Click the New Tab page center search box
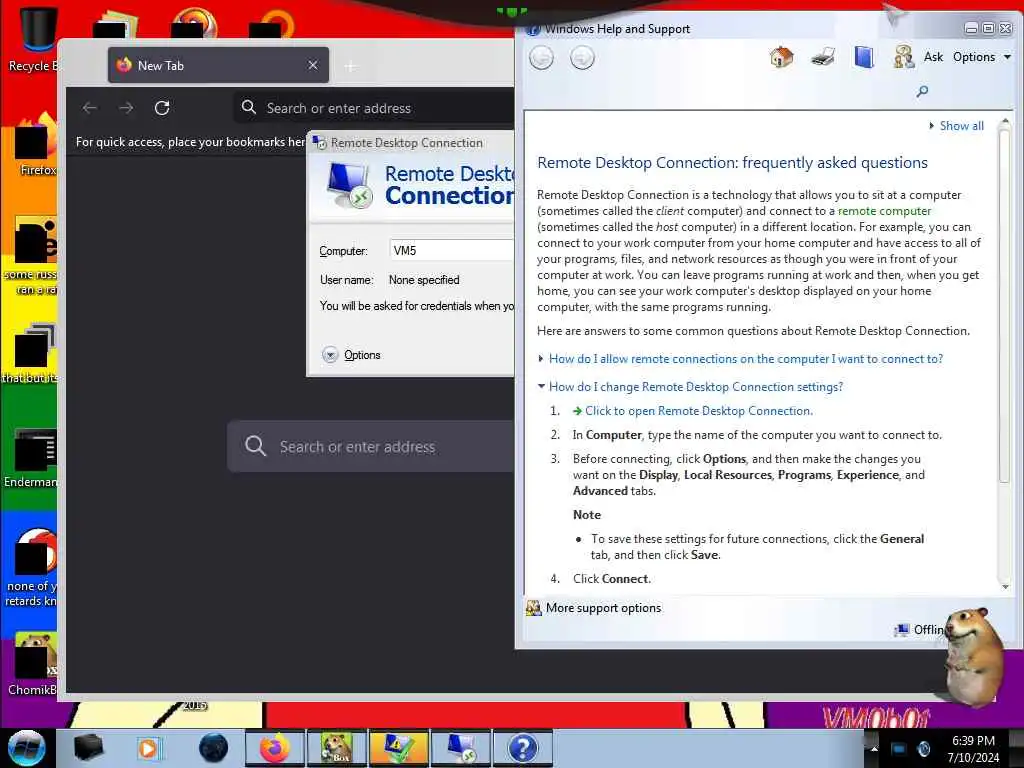Screen dimensions: 1024x768 click(x=371, y=446)
